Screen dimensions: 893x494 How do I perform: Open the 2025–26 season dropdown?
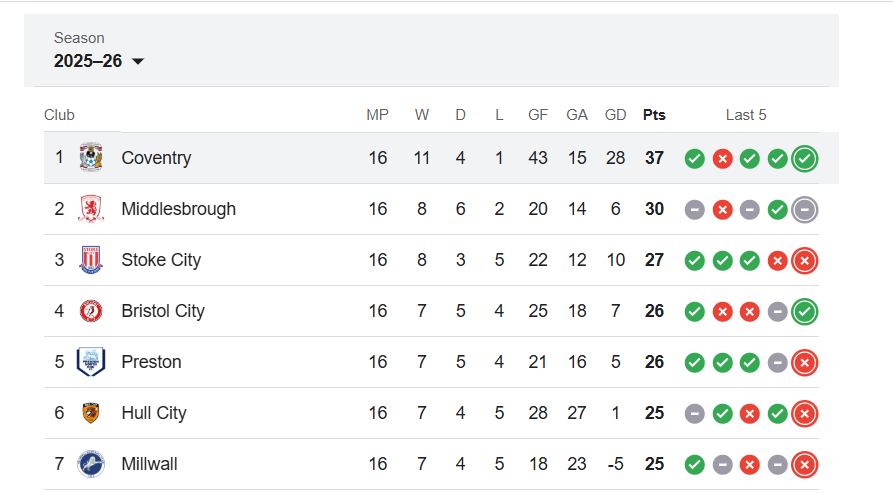click(100, 61)
